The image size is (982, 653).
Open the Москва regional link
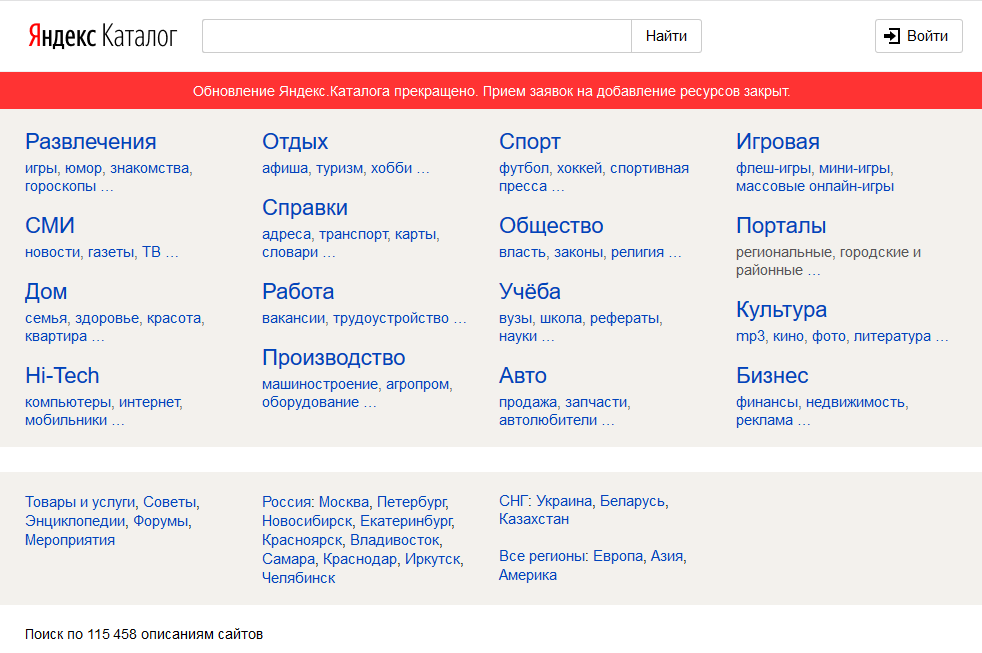click(343, 502)
